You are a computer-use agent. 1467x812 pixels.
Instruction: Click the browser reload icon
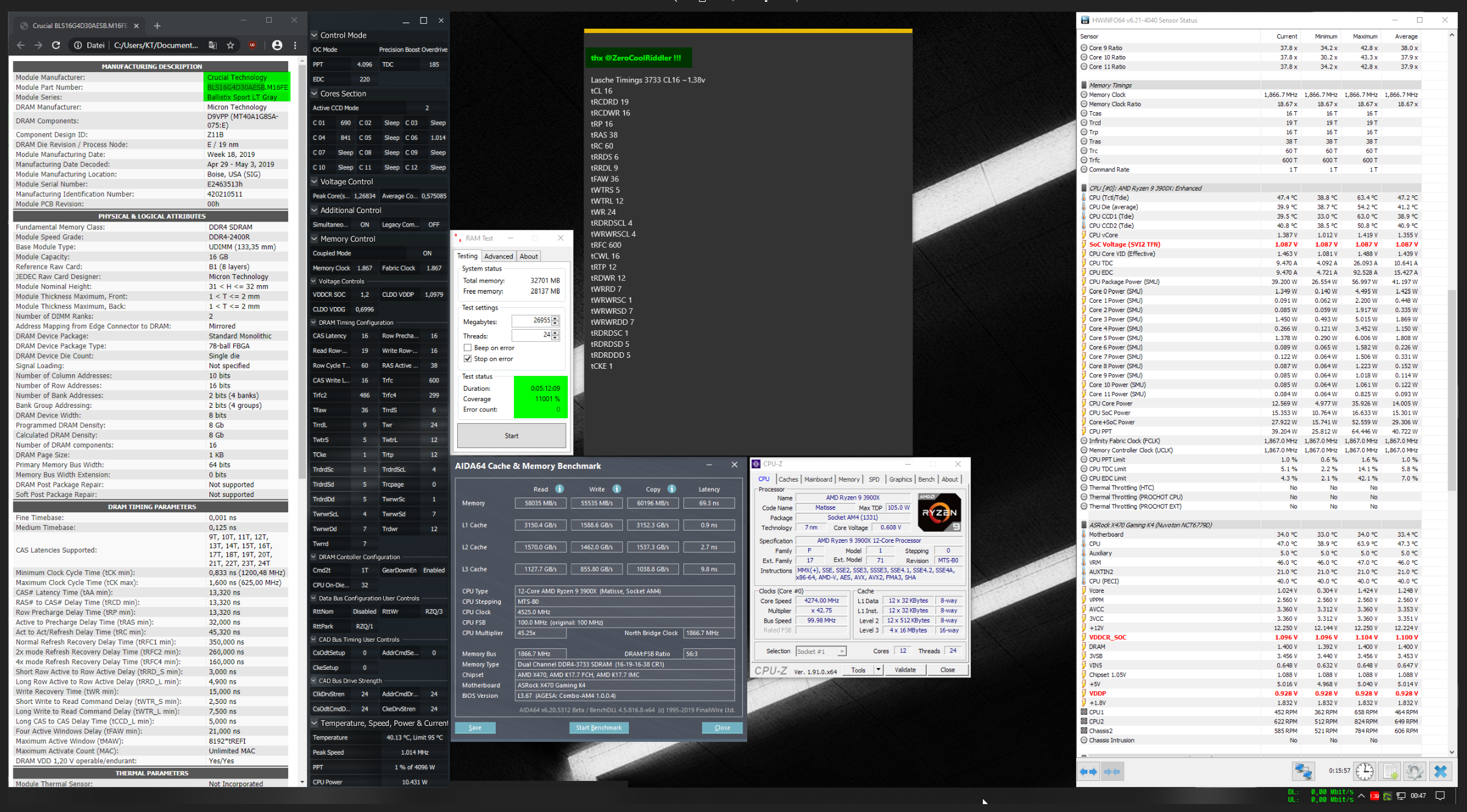pyautogui.click(x=56, y=45)
